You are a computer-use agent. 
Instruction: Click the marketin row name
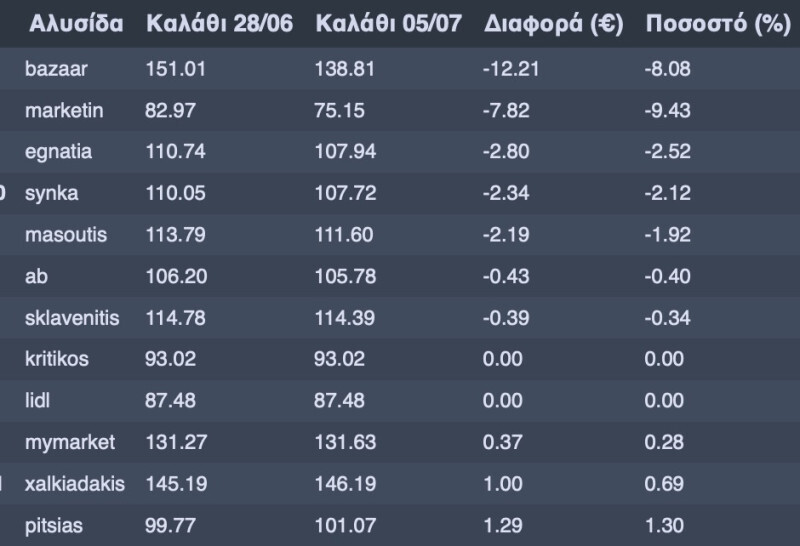(63, 110)
